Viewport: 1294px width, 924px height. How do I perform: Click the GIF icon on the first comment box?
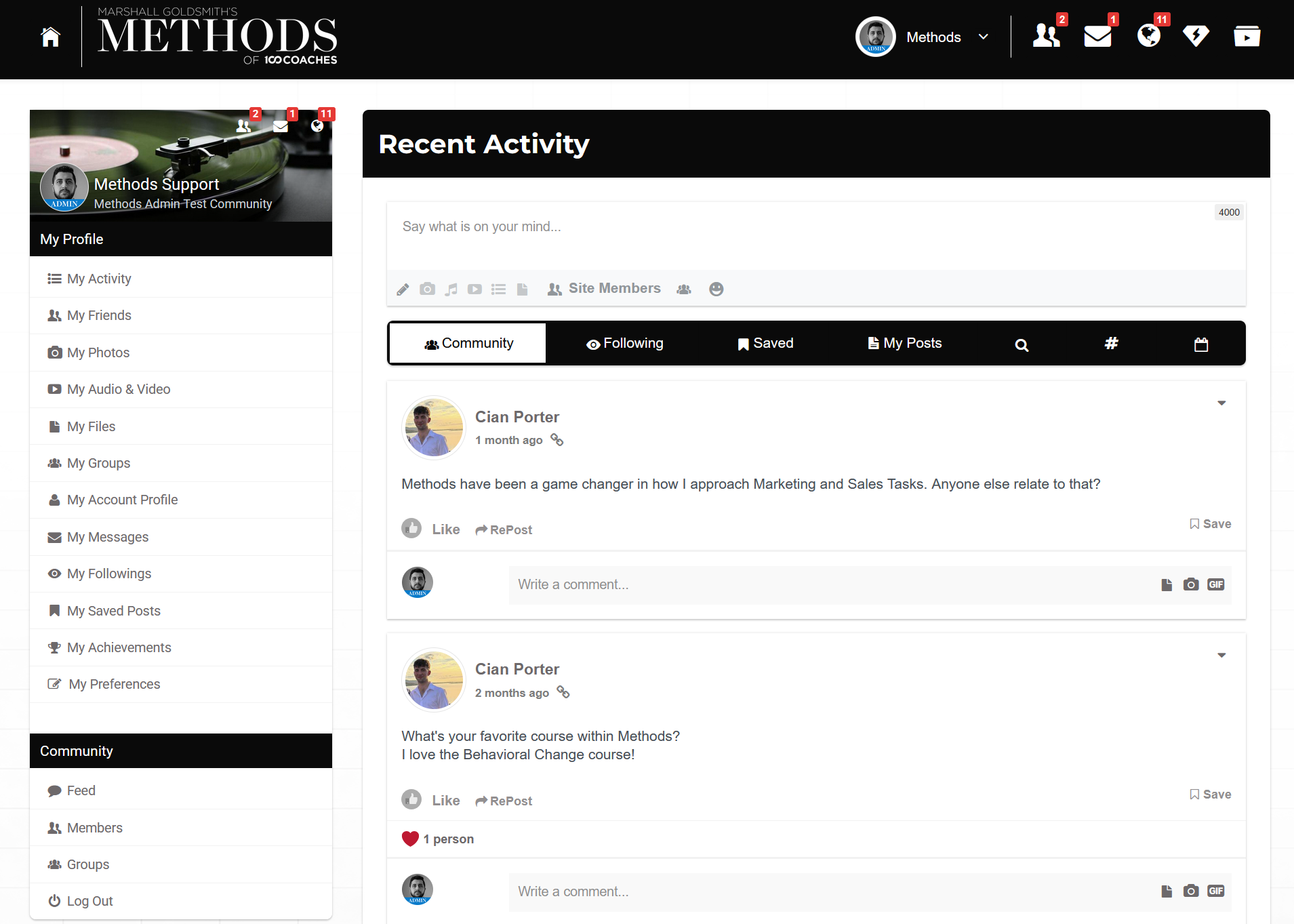[1215, 584]
